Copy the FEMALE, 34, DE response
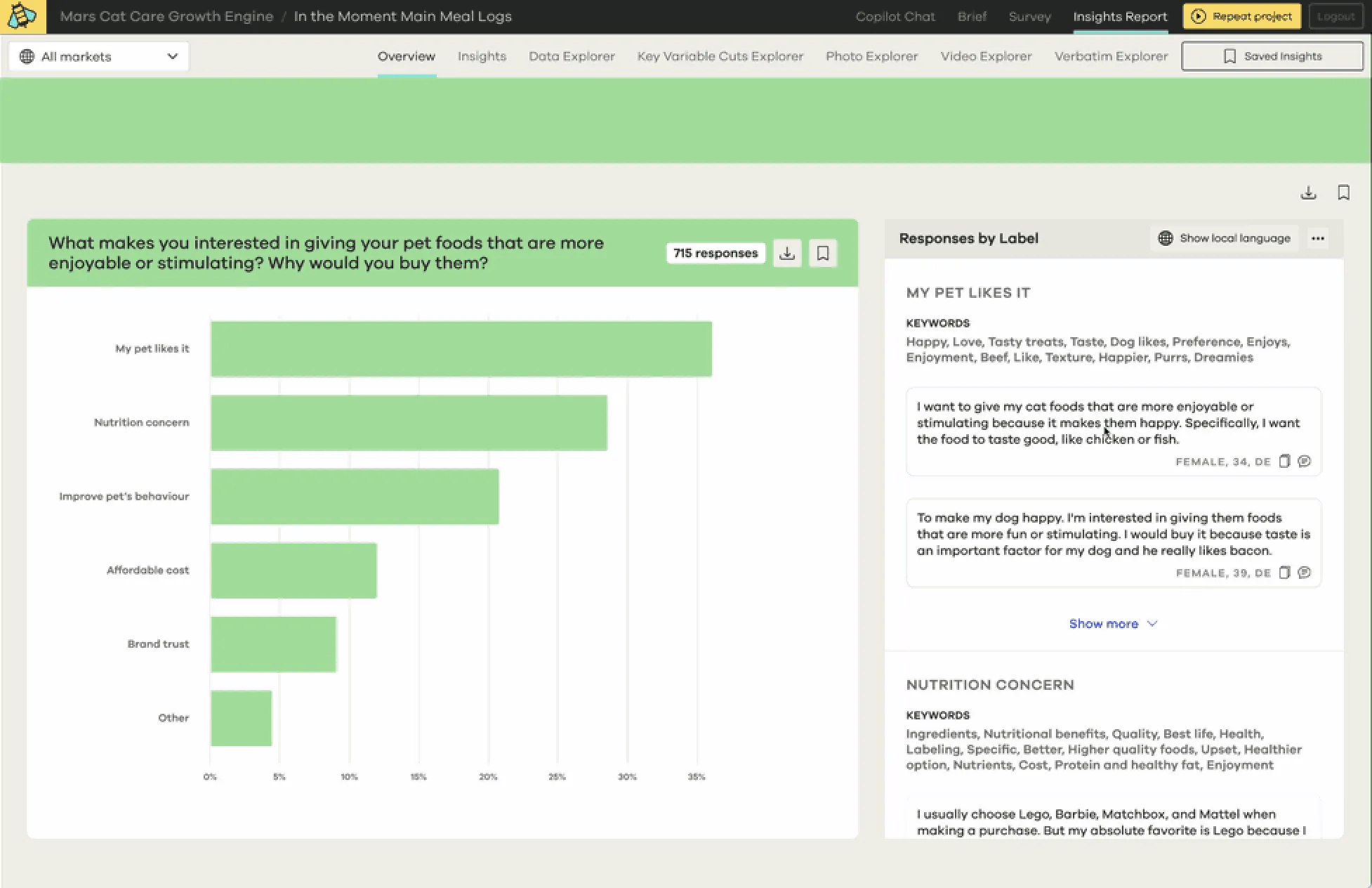1372x888 pixels. (1284, 462)
